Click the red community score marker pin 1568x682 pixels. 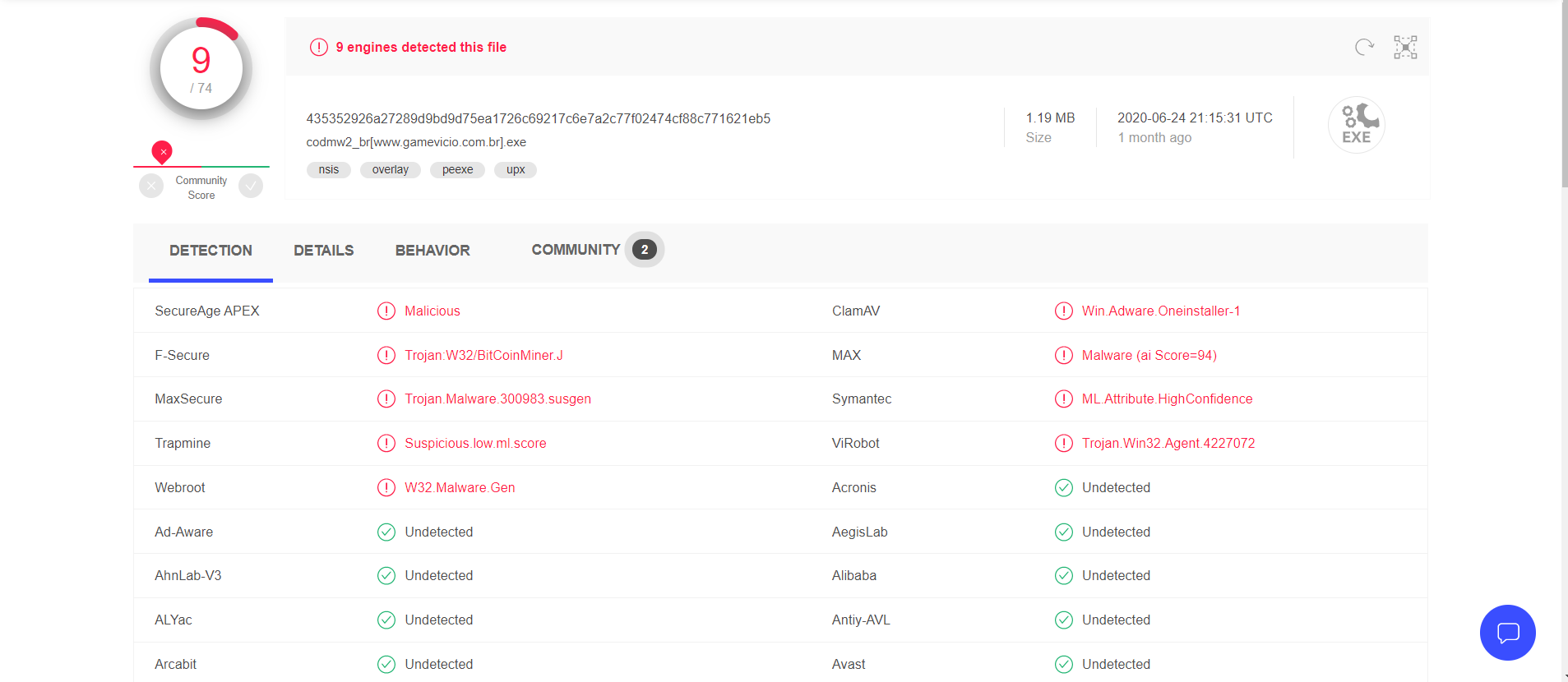pyautogui.click(x=162, y=152)
